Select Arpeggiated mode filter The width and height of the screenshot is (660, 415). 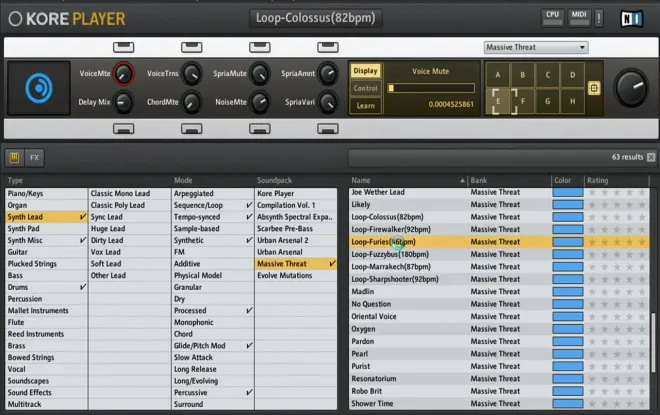coord(213,194)
